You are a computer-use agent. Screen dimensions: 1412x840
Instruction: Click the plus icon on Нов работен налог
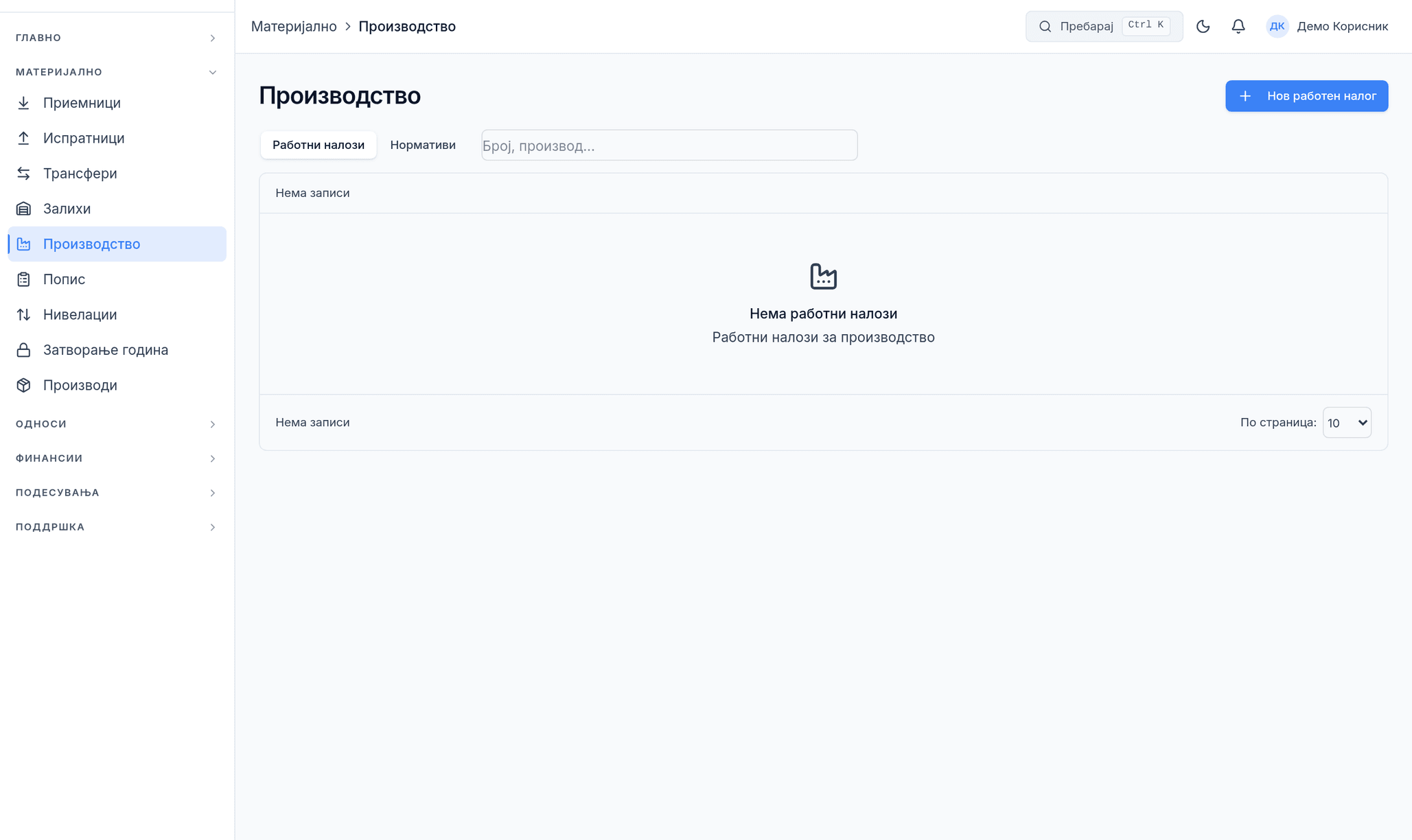pos(1245,96)
